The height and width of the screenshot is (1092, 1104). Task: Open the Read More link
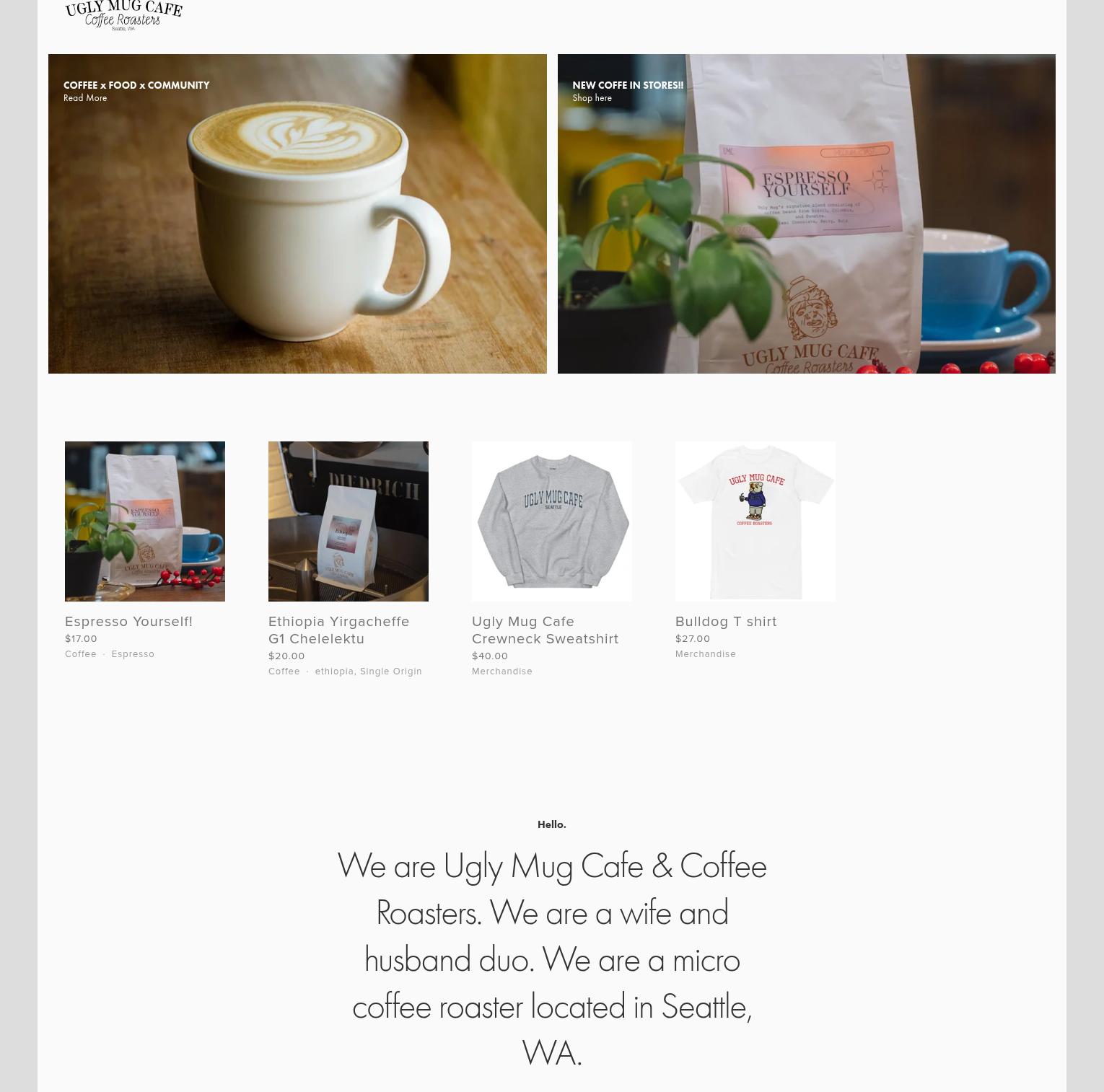[85, 98]
